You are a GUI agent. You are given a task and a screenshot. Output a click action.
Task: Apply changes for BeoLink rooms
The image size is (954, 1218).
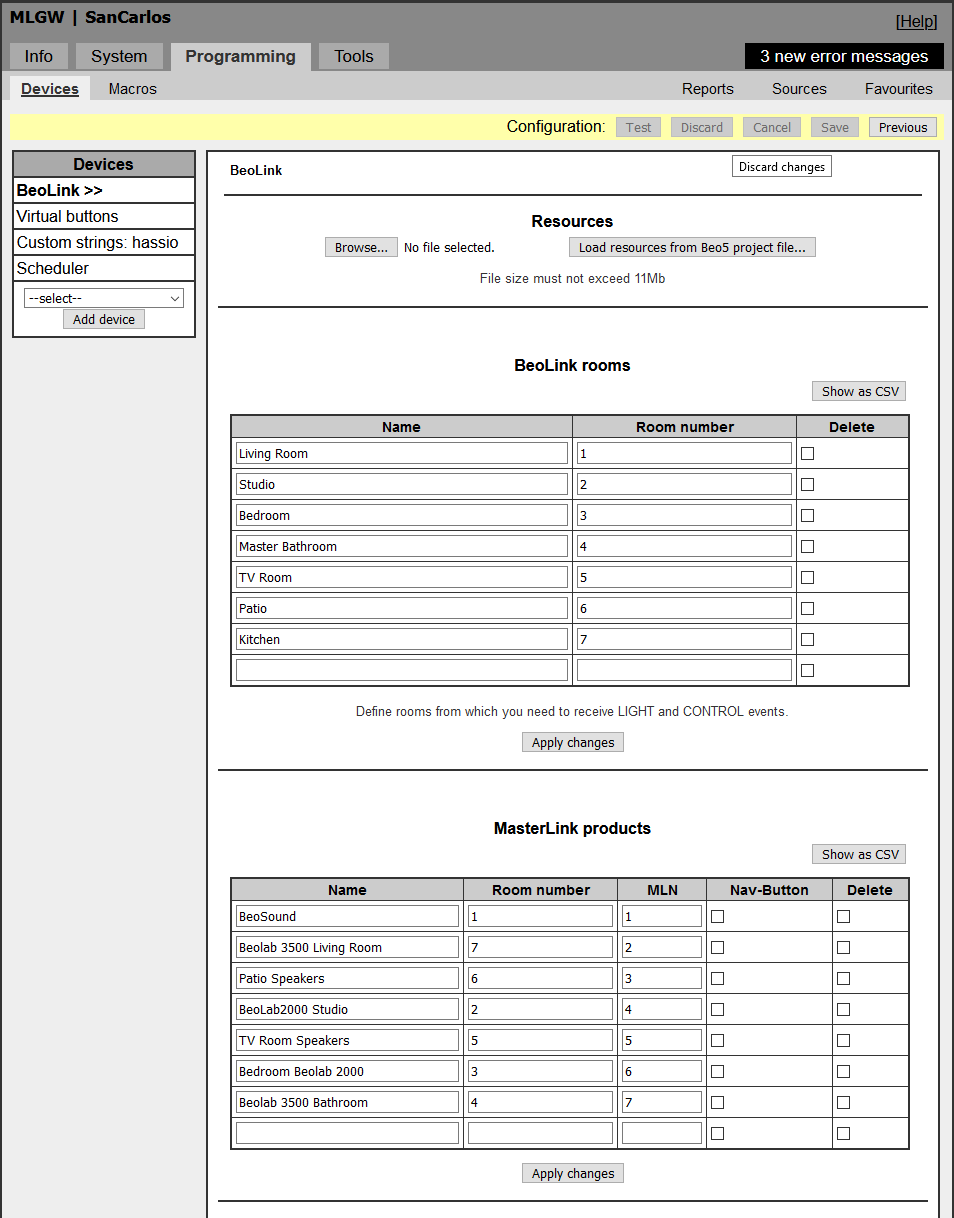[573, 742]
